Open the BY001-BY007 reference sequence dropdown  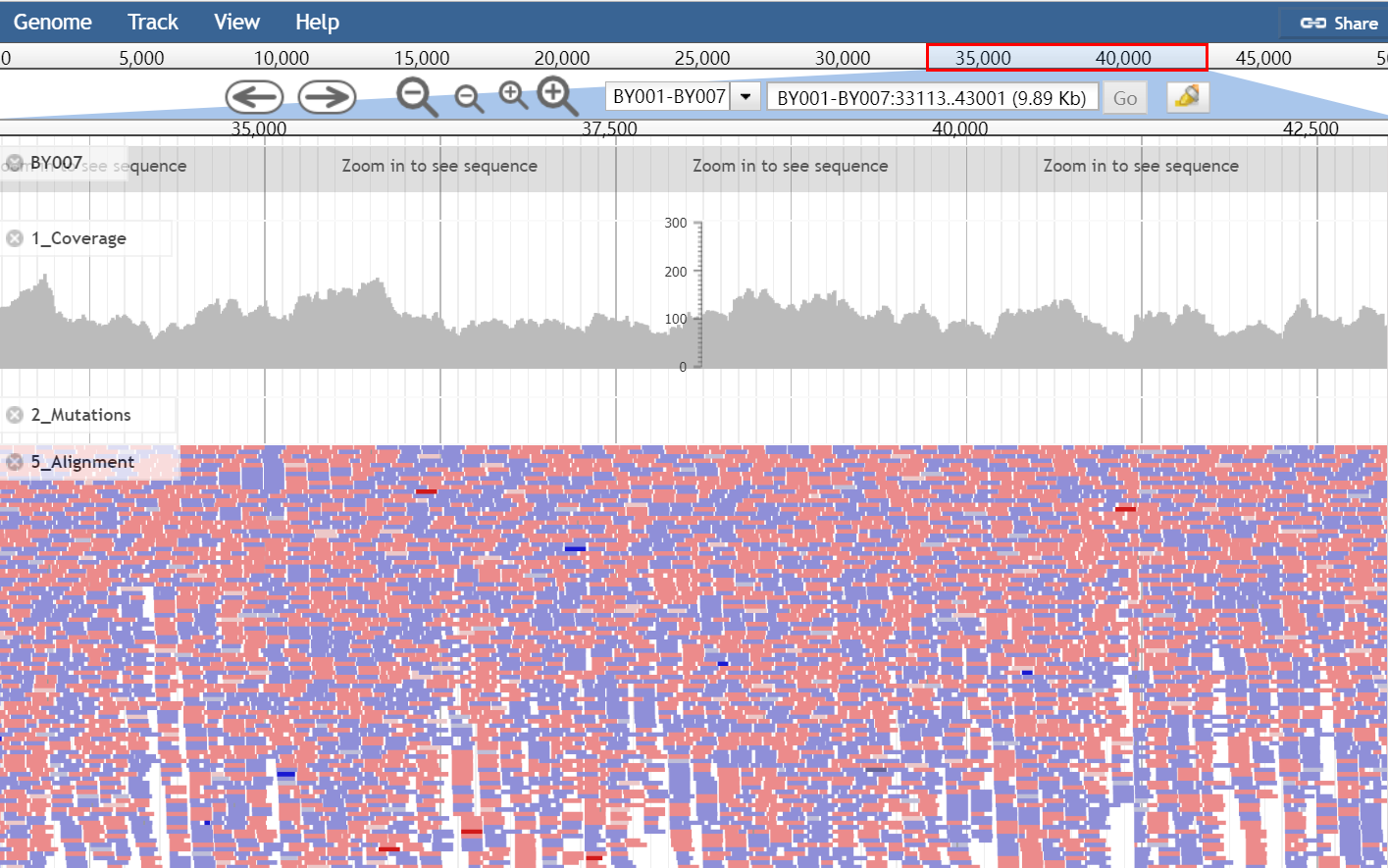(745, 96)
